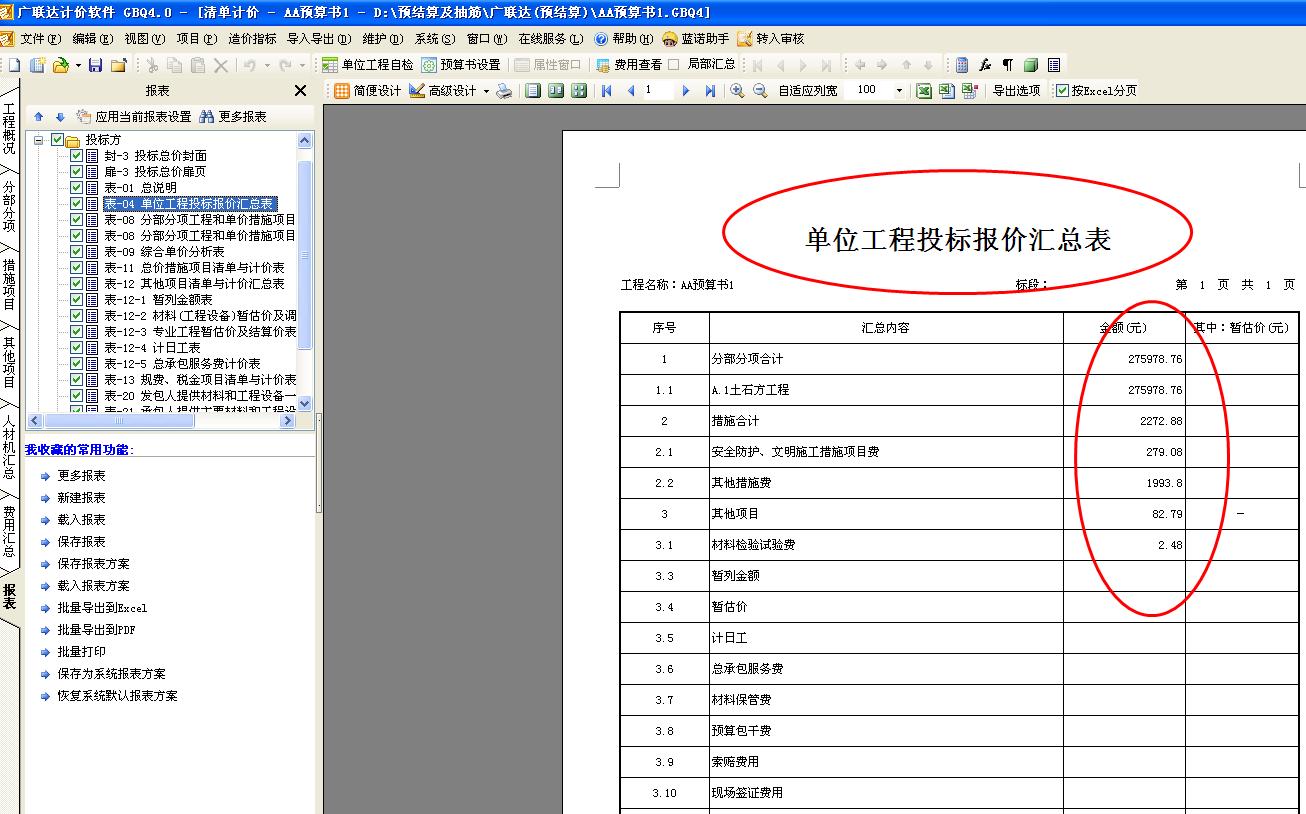The height and width of the screenshot is (814, 1306).
Task: Click the first Excel export icon
Action: click(925, 90)
